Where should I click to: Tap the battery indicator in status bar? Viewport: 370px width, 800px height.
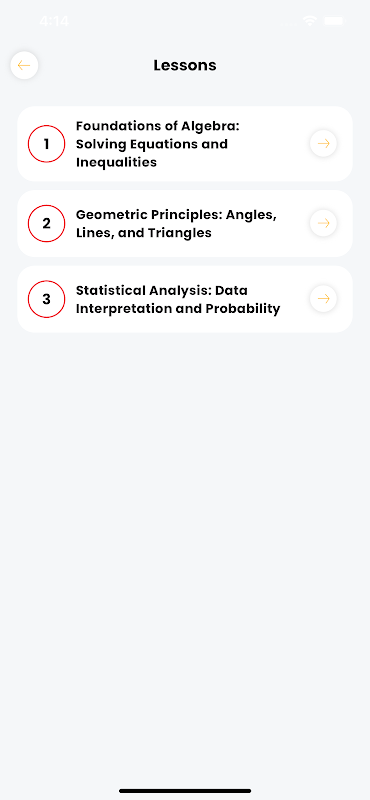pyautogui.click(x=334, y=21)
